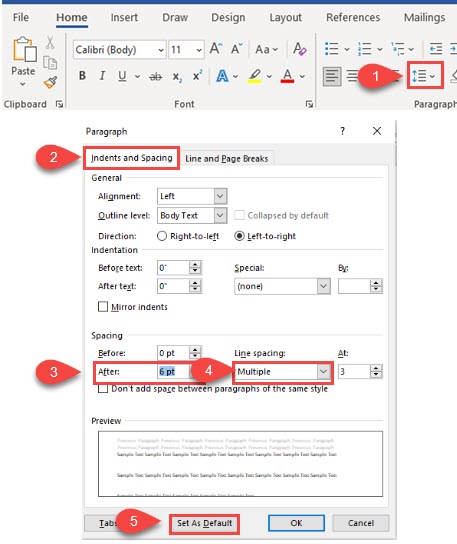
Task: Apply Subscript formatting
Action: point(177,76)
